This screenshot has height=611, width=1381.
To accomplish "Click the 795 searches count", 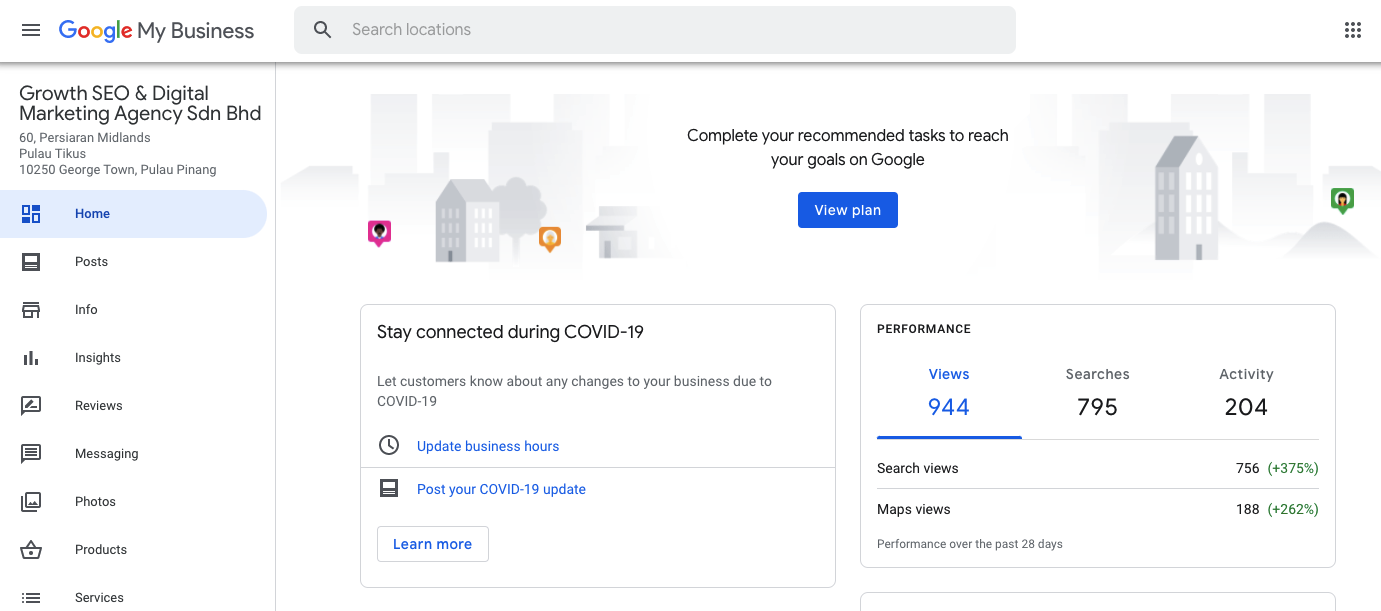I will click(1097, 407).
